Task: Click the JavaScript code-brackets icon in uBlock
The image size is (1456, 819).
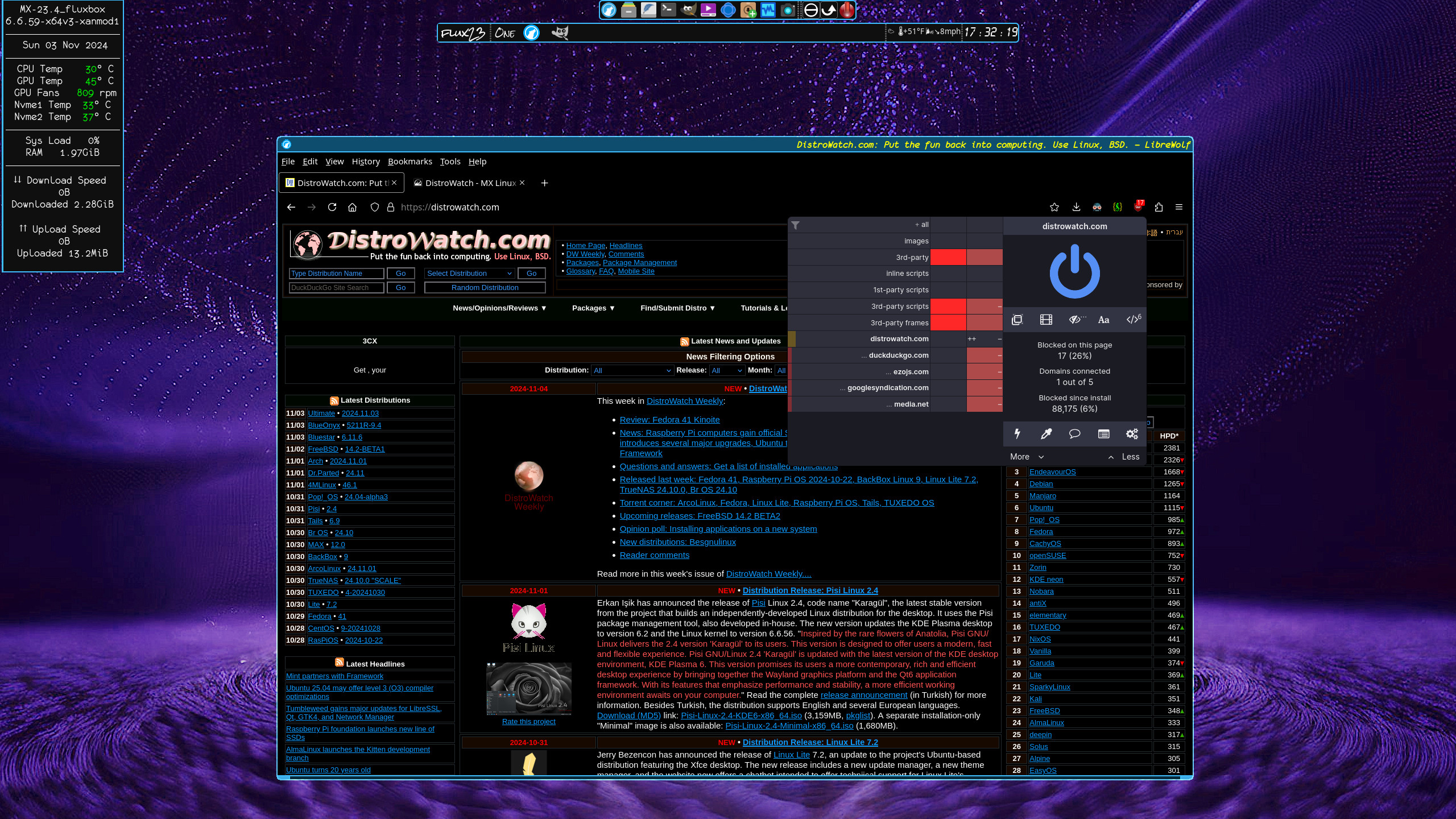Action: coord(1133,319)
